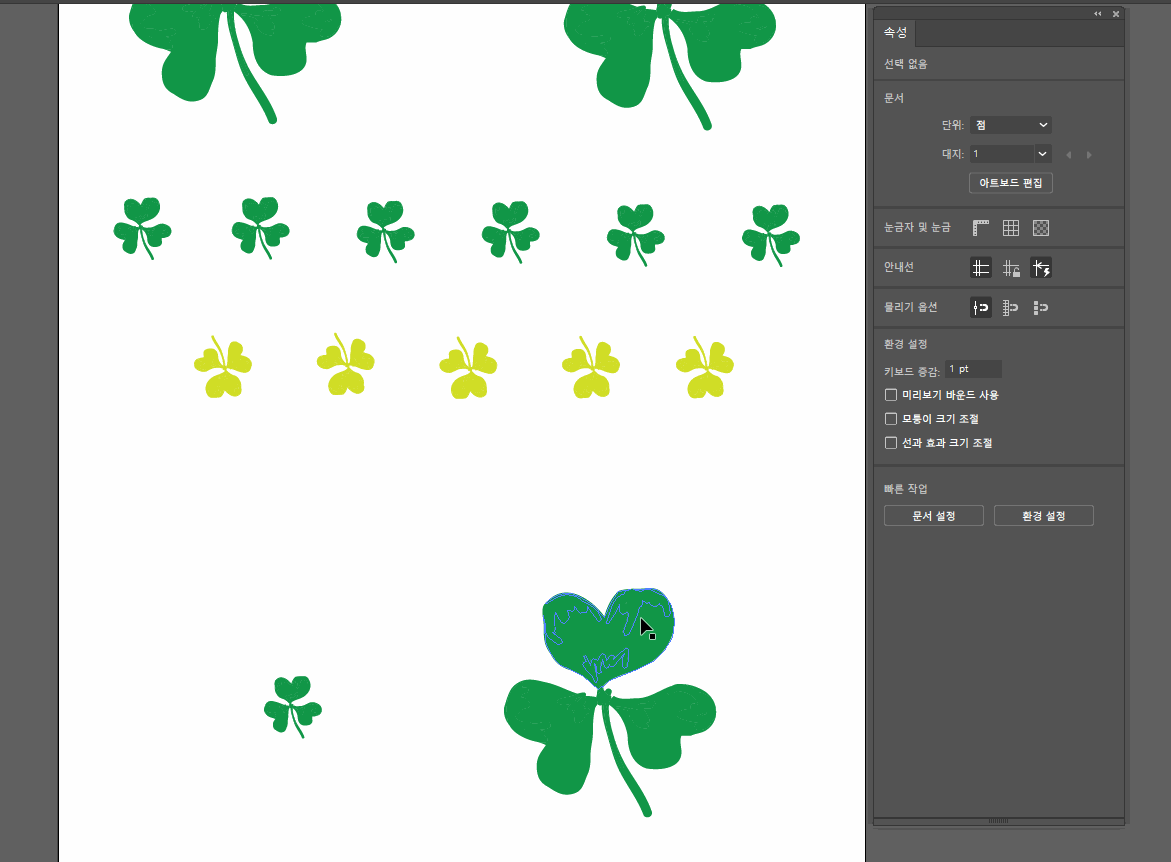Select the 속성 panel tab

(895, 33)
